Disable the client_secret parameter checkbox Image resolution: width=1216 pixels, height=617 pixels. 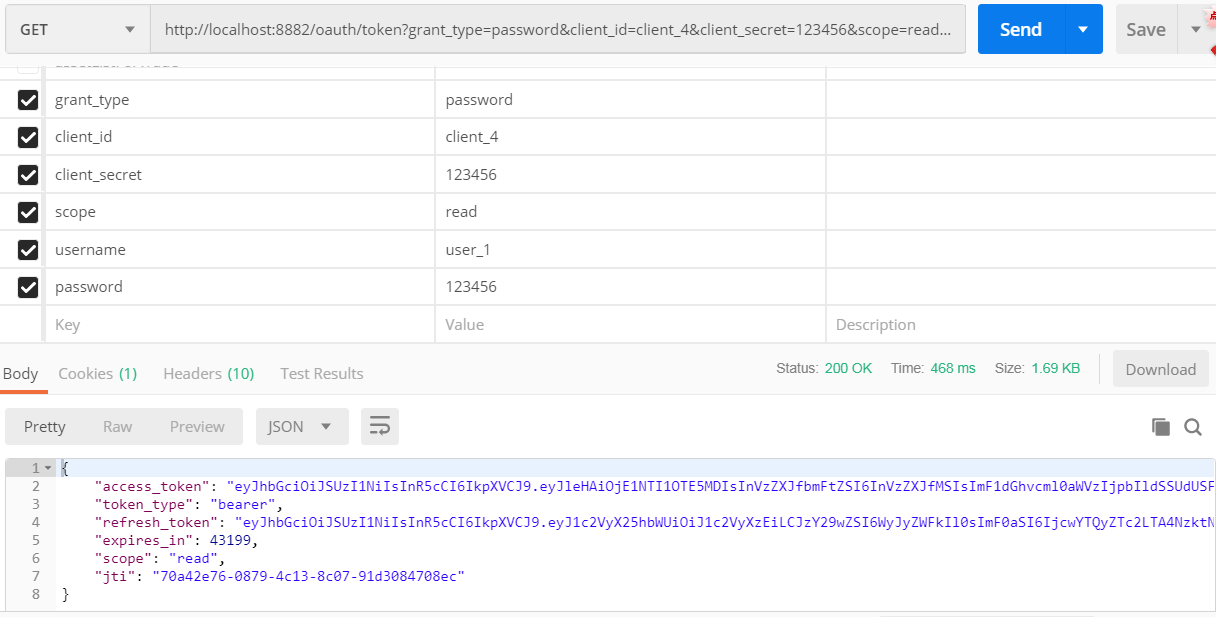28,175
